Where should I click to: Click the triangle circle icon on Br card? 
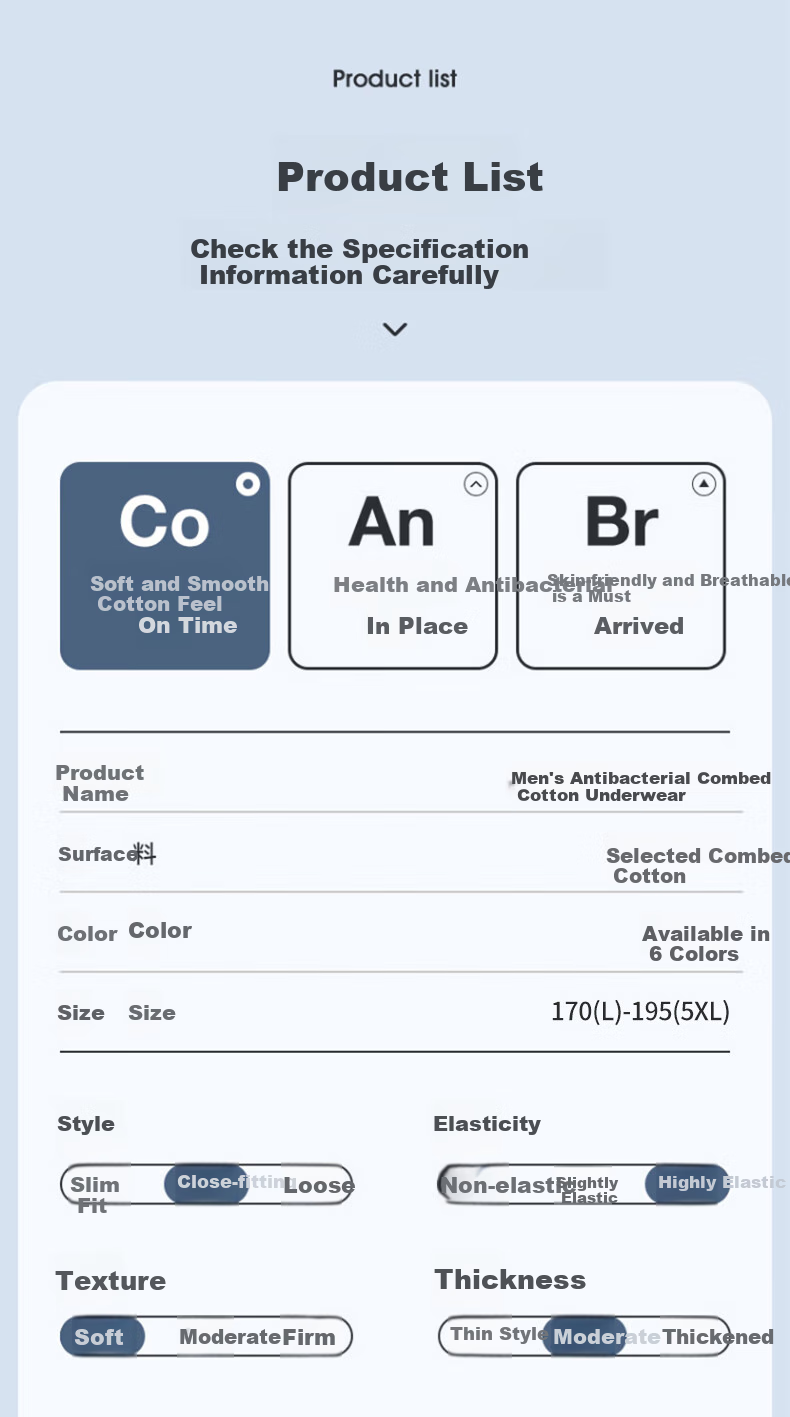[704, 485]
